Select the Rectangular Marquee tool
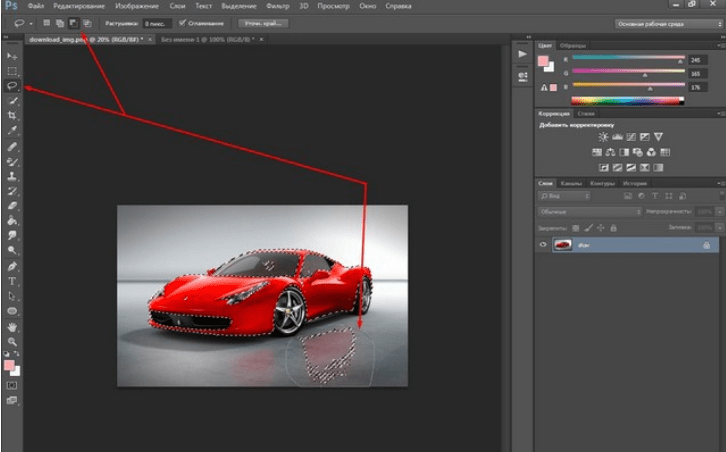The image size is (726, 452). (12, 71)
